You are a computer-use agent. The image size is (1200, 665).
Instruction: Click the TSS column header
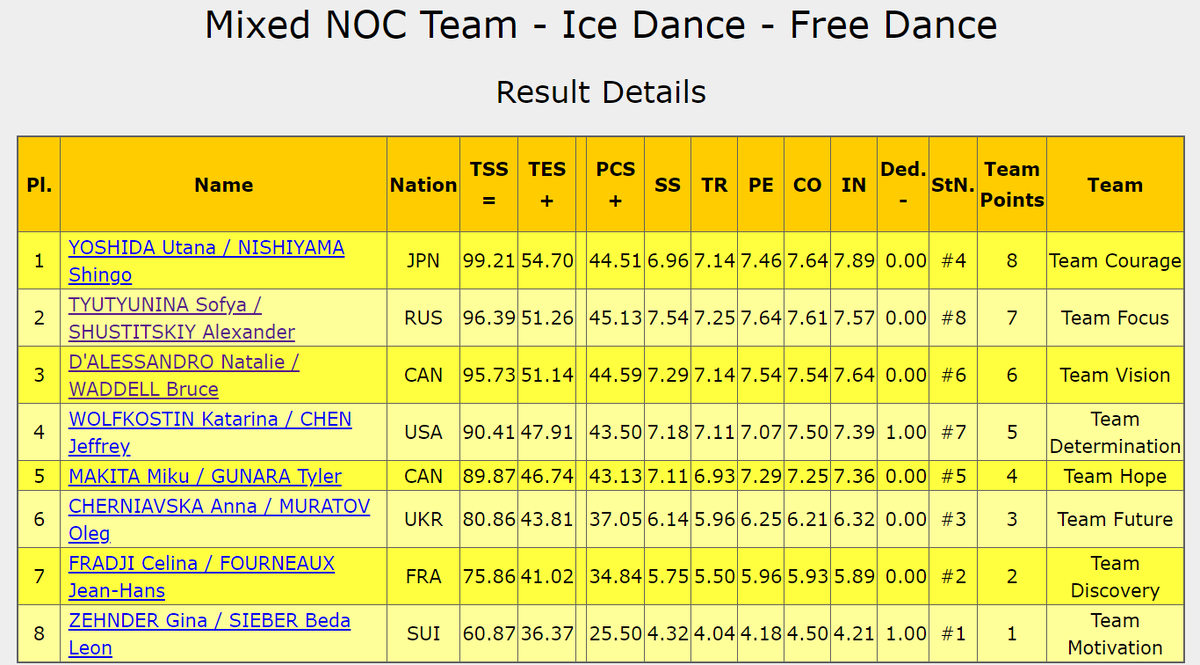[x=489, y=185]
